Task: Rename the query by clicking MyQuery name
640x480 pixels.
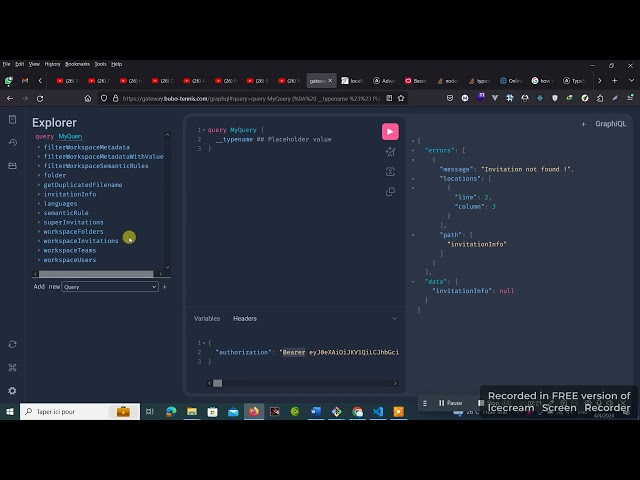Action: click(70, 136)
